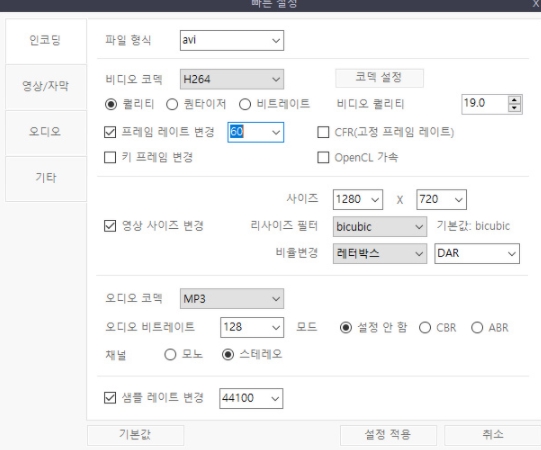Uncheck 샘플 레이트 변경 checkbox

coord(110,398)
